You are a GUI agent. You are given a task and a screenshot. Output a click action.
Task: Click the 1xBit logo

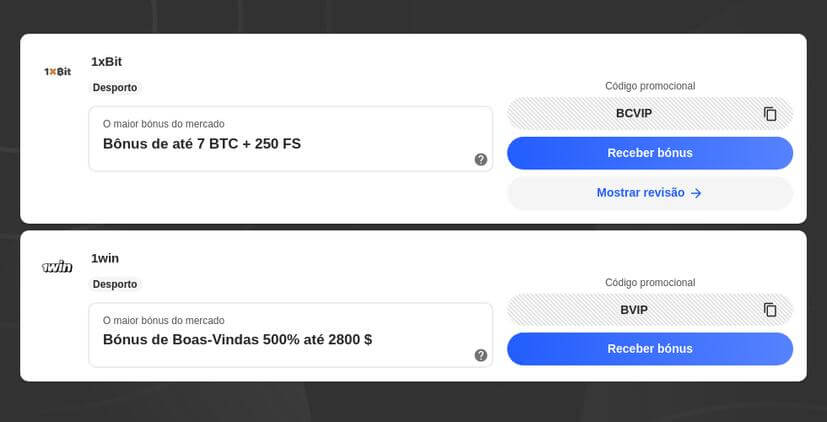click(58, 72)
